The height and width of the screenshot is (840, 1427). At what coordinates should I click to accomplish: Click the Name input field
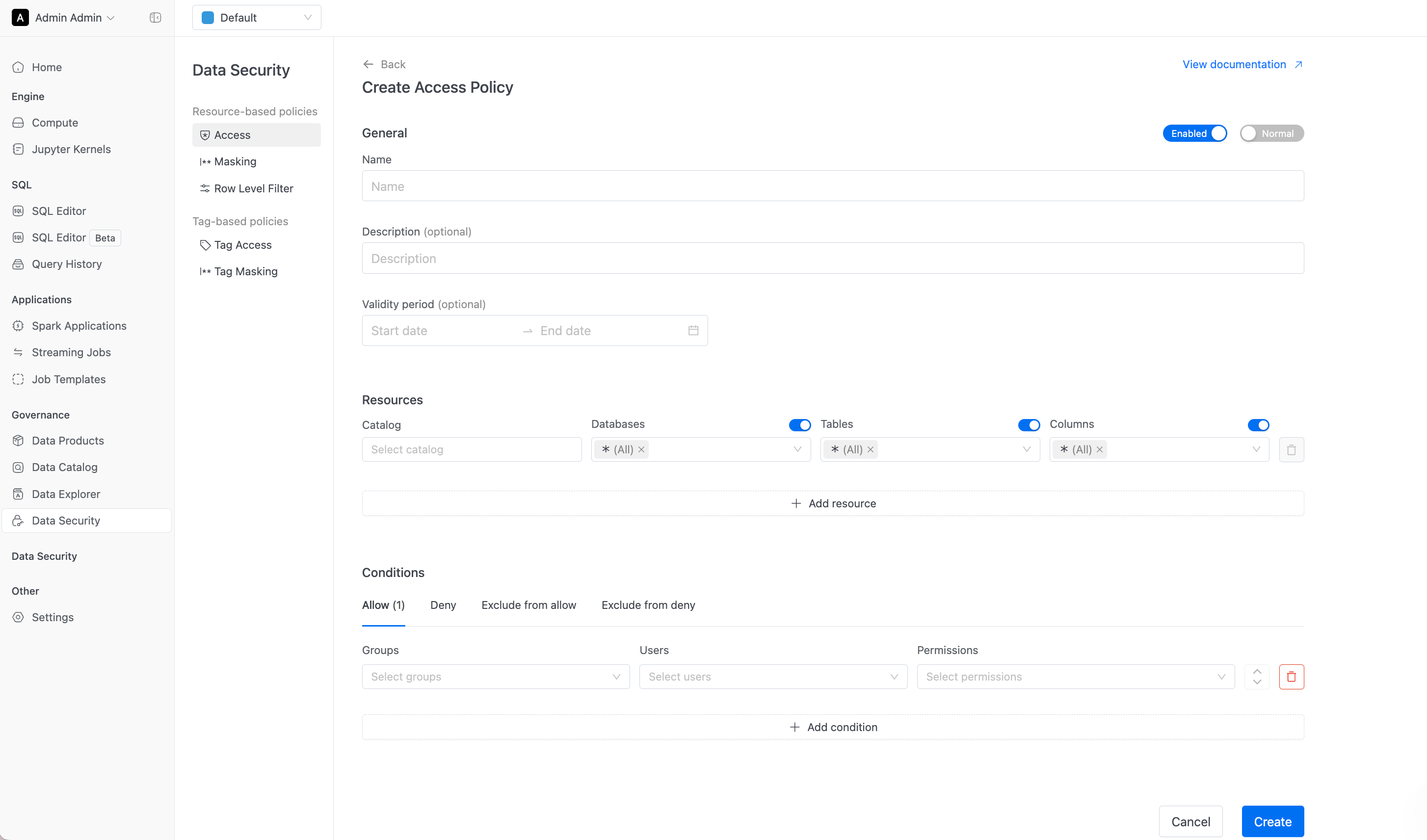[x=832, y=186]
